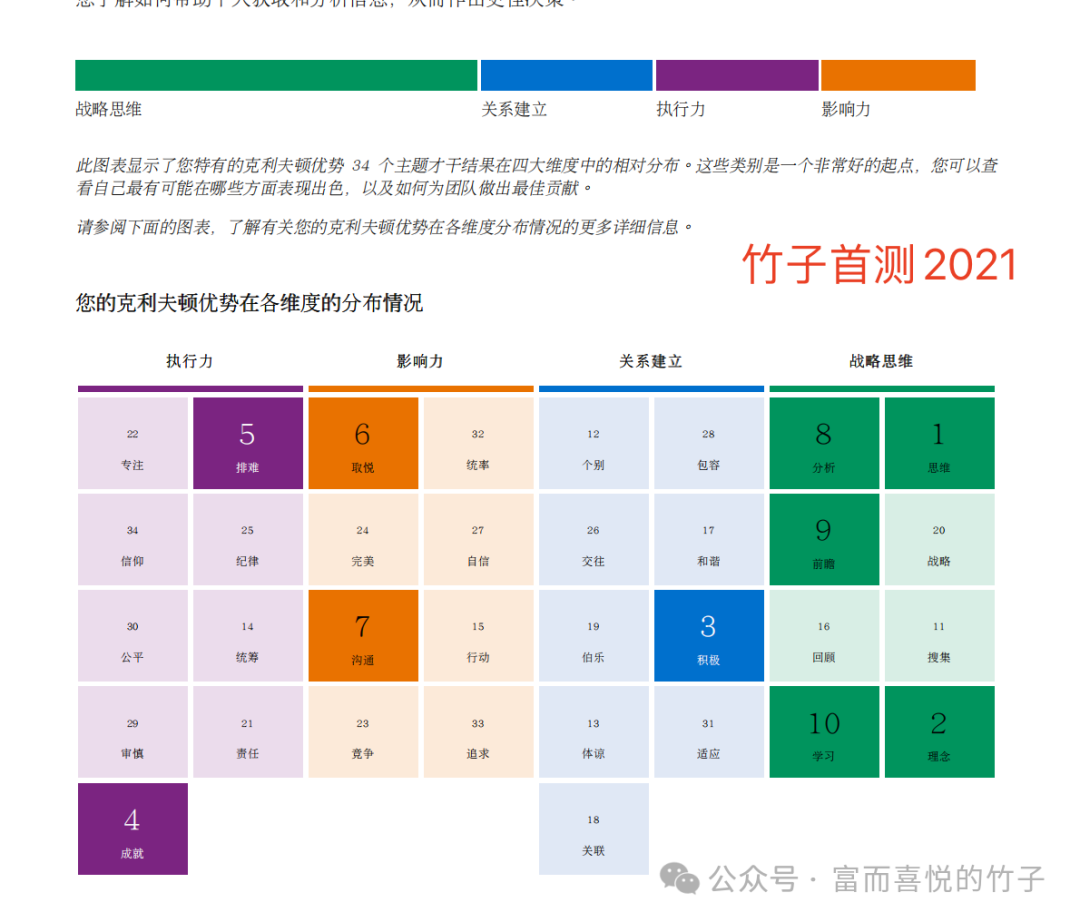Select the 27 自信 cell
Screen dimensions: 1080x922
click(479, 540)
